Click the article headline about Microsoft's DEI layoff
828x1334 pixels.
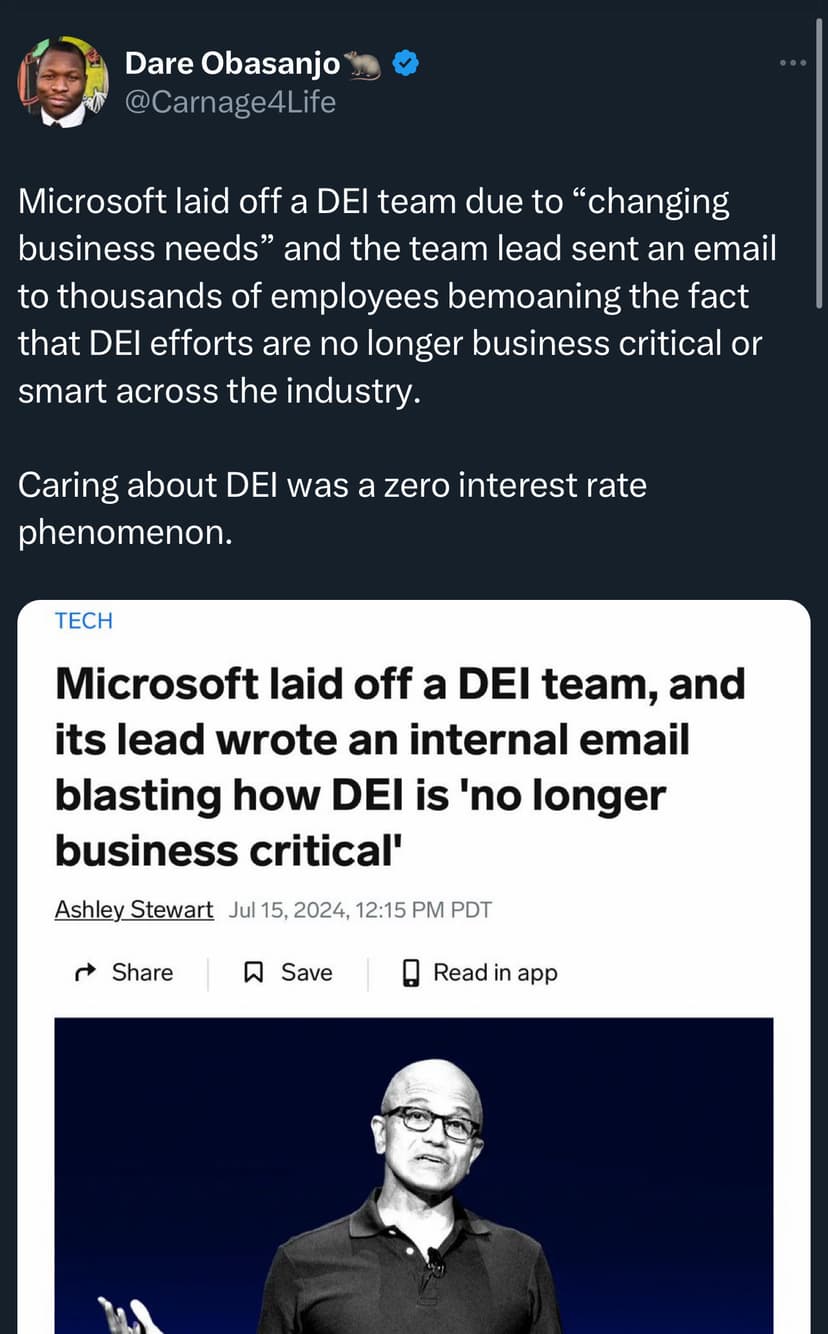400,766
